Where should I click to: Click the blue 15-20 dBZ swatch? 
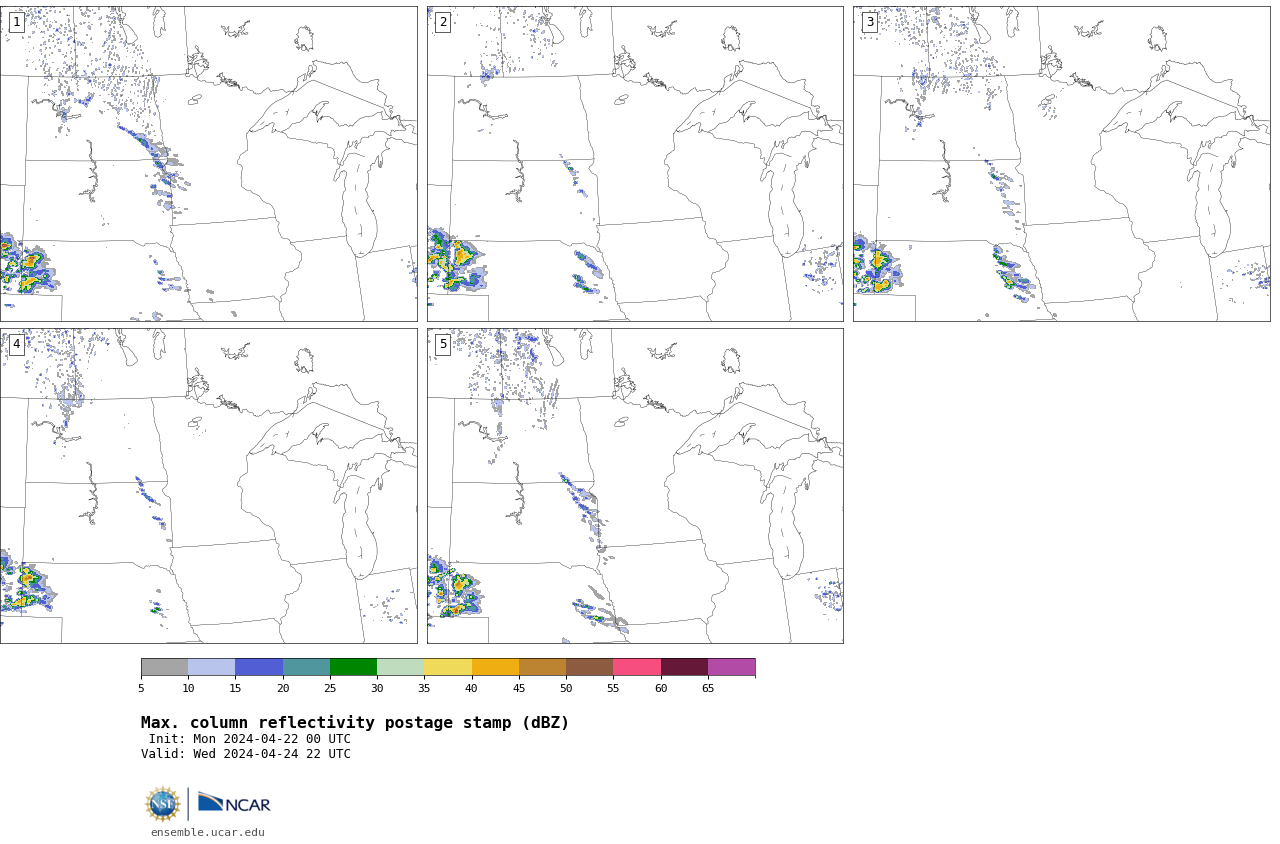click(259, 667)
